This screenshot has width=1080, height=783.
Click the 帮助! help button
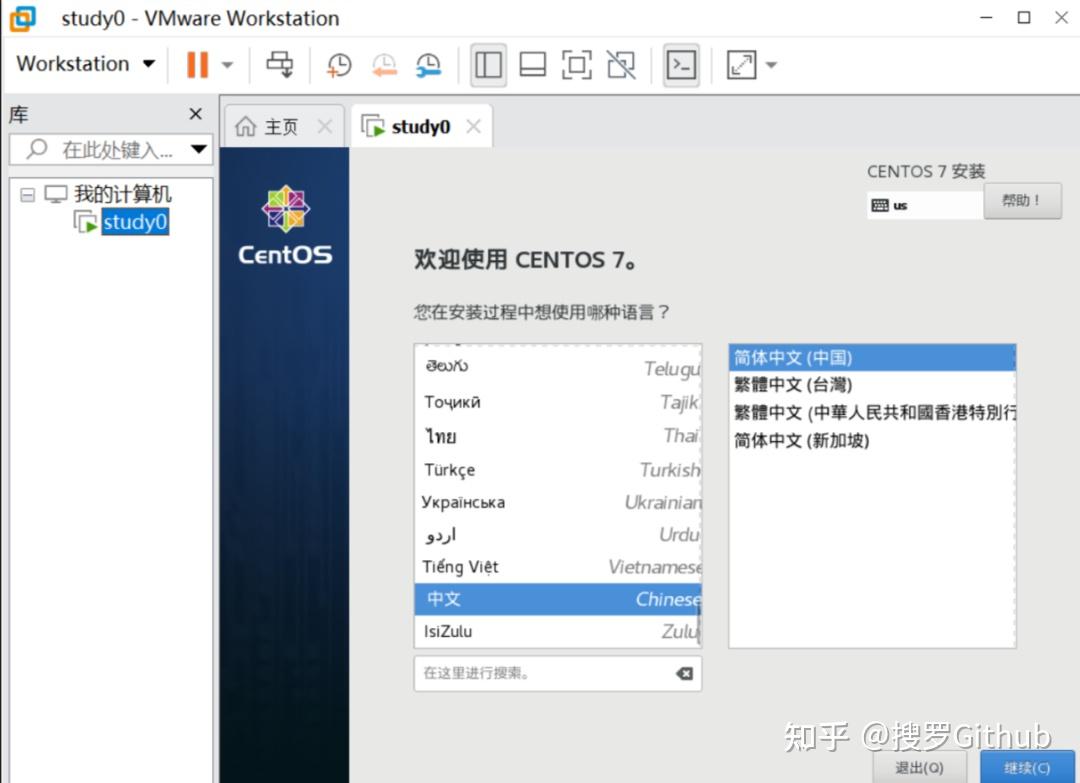(1022, 200)
